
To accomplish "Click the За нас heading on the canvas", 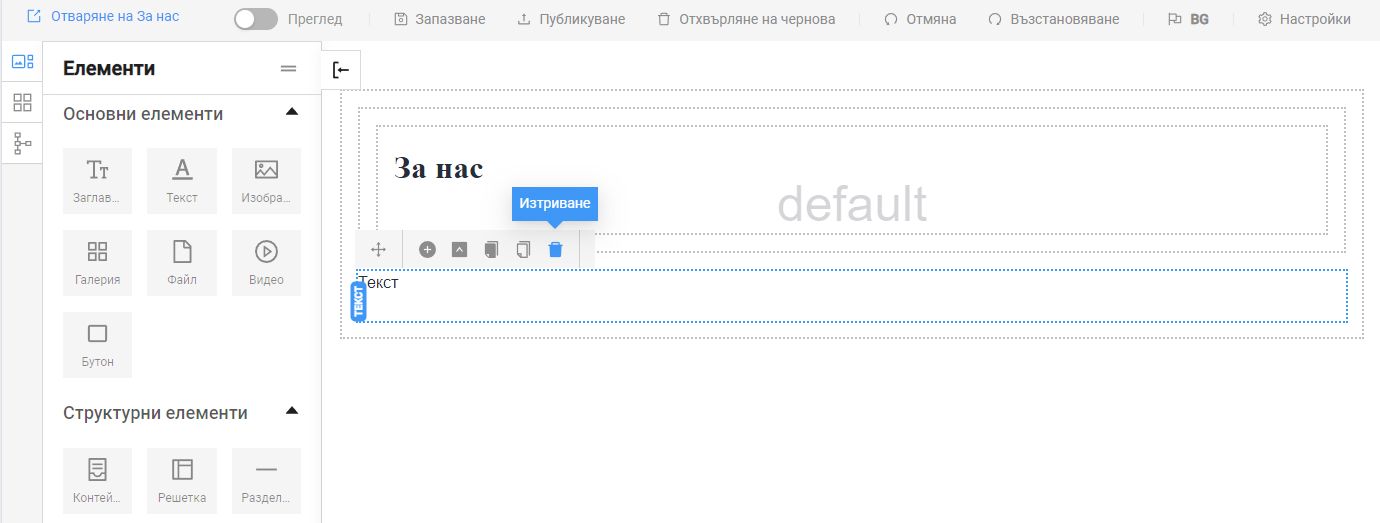I will point(438,168).
